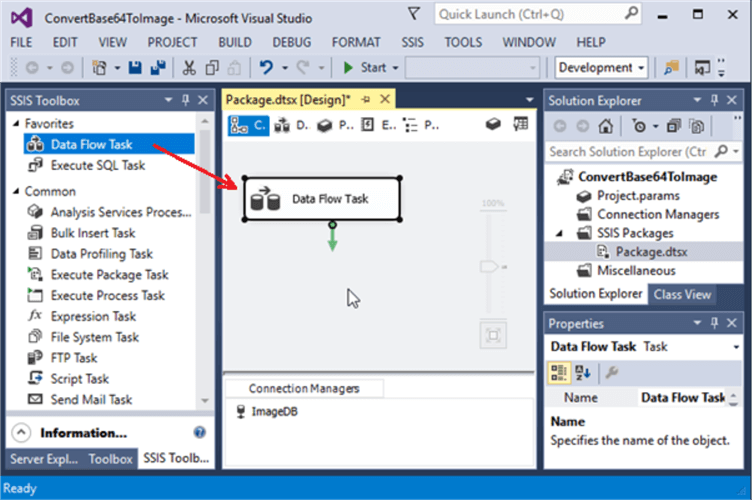
Task: Click the zoom slider handle in designer
Action: point(489,267)
